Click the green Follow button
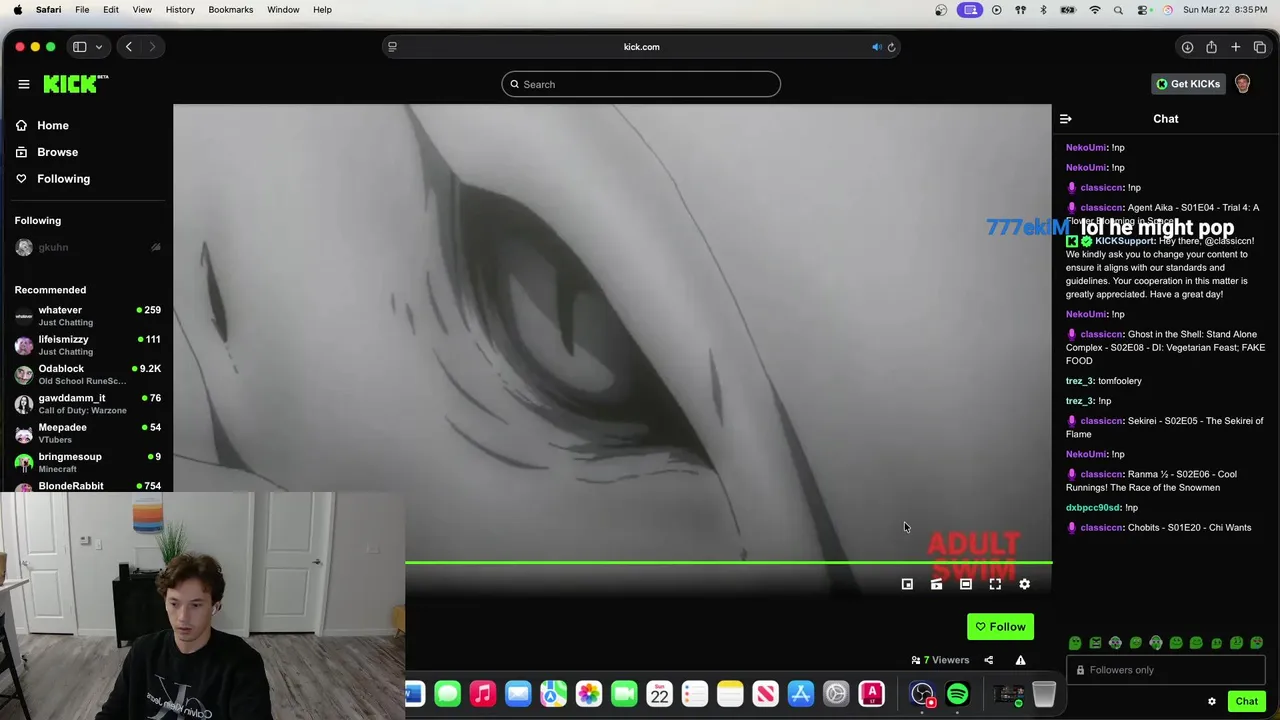The width and height of the screenshot is (1280, 720). [x=1001, y=627]
